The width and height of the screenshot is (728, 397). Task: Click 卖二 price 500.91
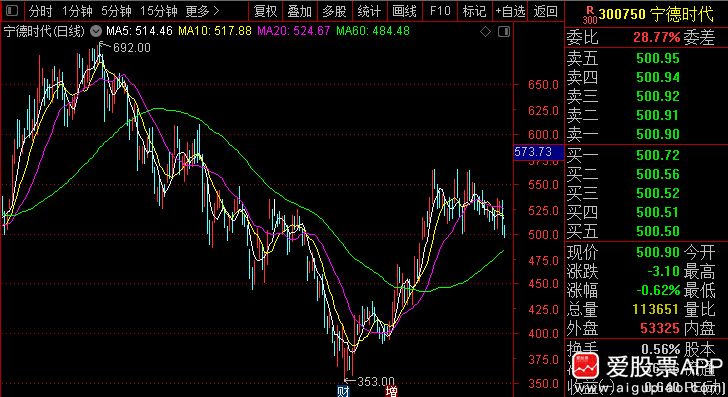point(658,115)
